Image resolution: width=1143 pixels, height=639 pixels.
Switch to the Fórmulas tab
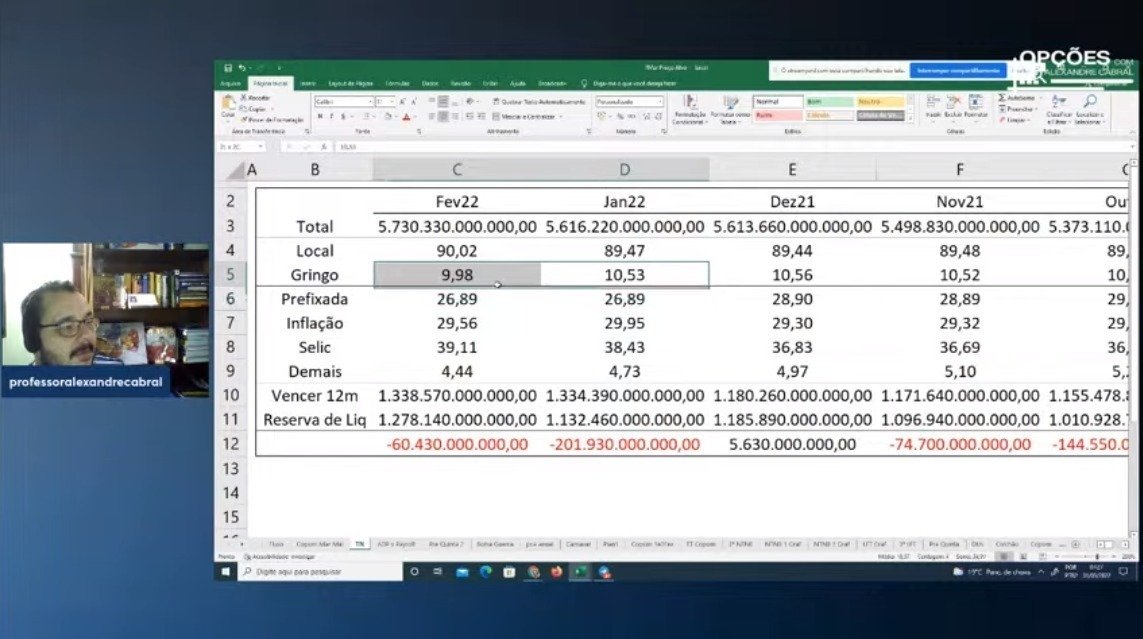[397, 84]
